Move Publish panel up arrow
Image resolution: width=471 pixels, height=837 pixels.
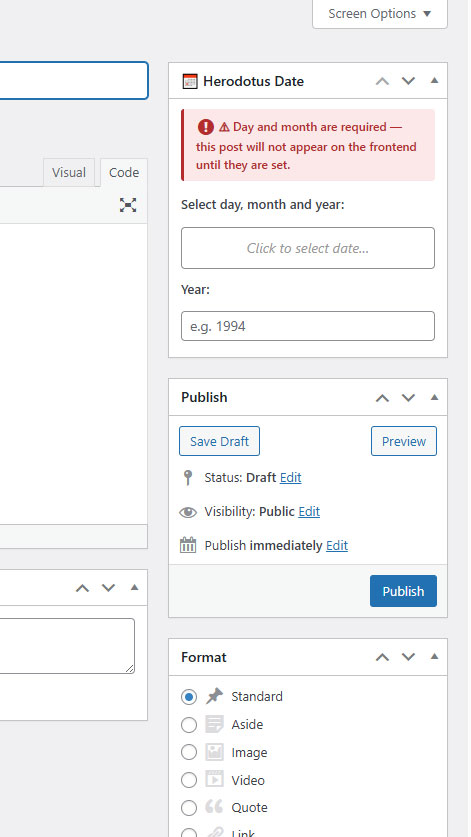click(x=382, y=398)
